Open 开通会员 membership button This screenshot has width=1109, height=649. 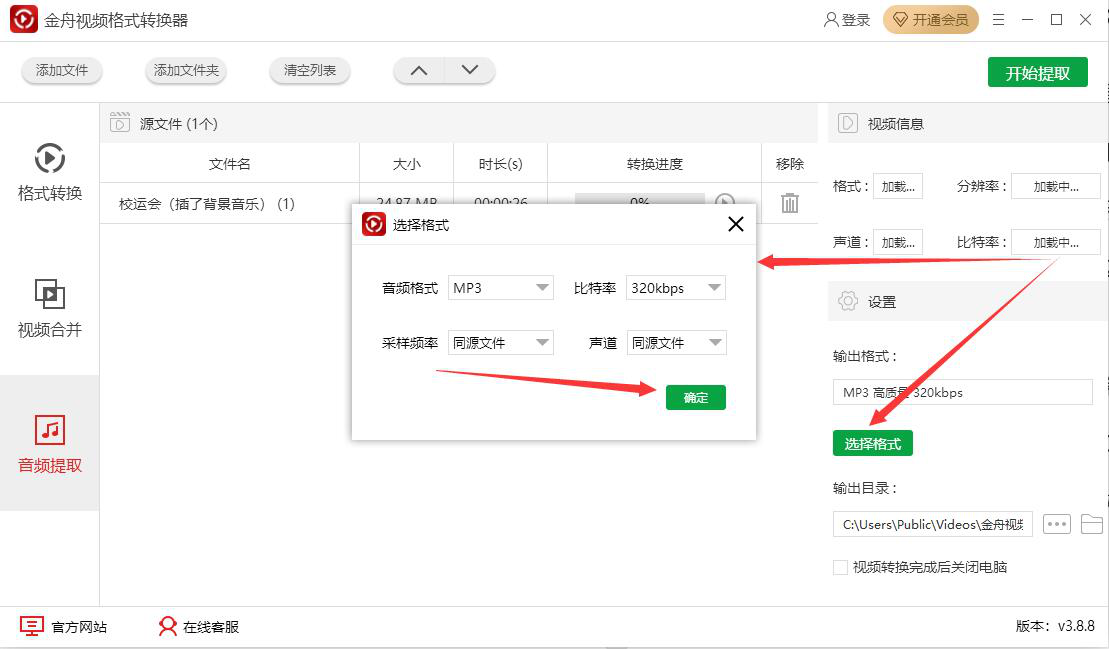(x=931, y=20)
